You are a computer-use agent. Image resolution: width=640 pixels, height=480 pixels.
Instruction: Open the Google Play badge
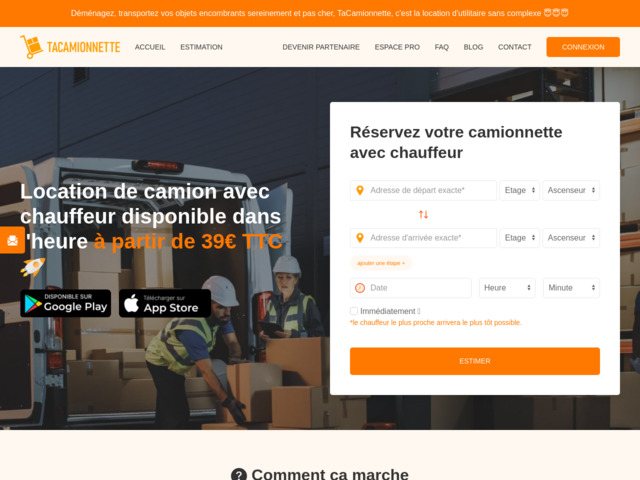click(x=66, y=303)
